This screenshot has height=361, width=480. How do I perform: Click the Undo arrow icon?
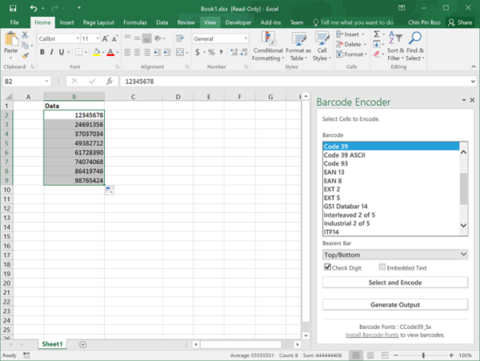click(33, 8)
